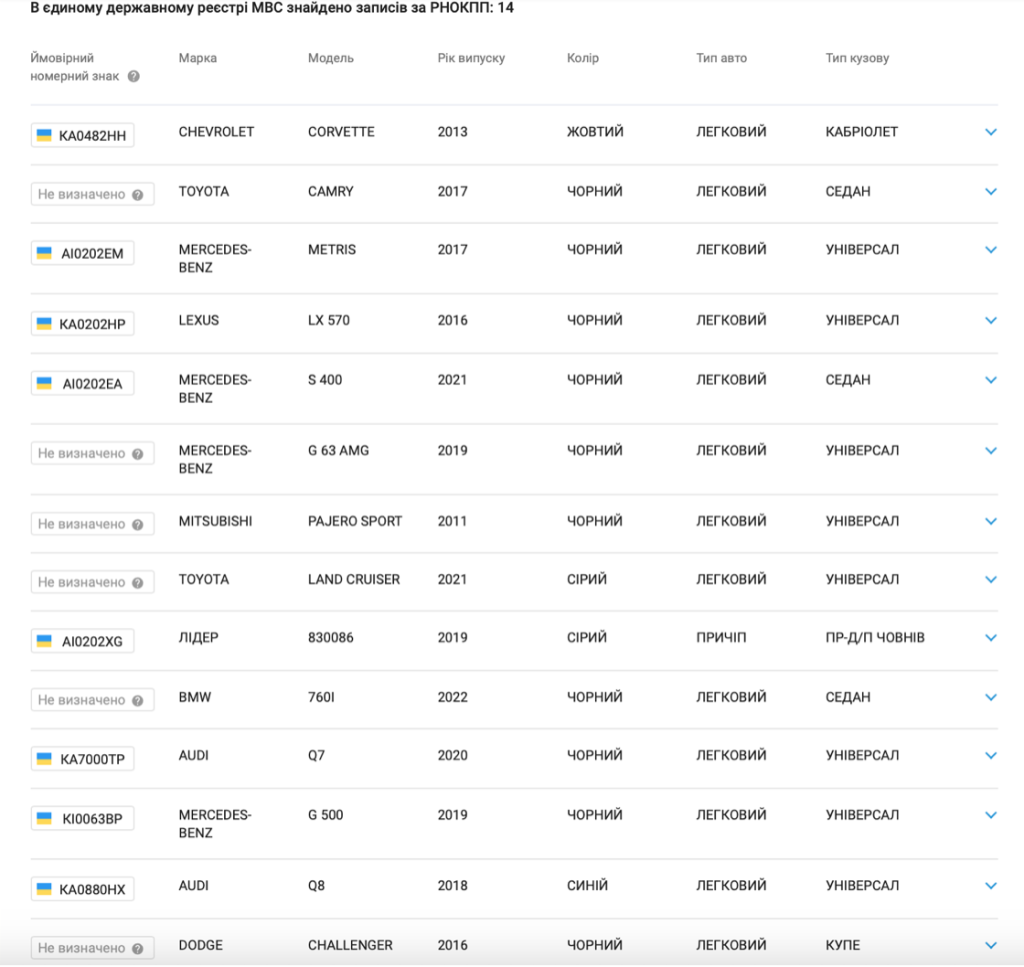This screenshot has height=967, width=1024.
Task: Click the Рік випуску column header
Action: point(471,58)
